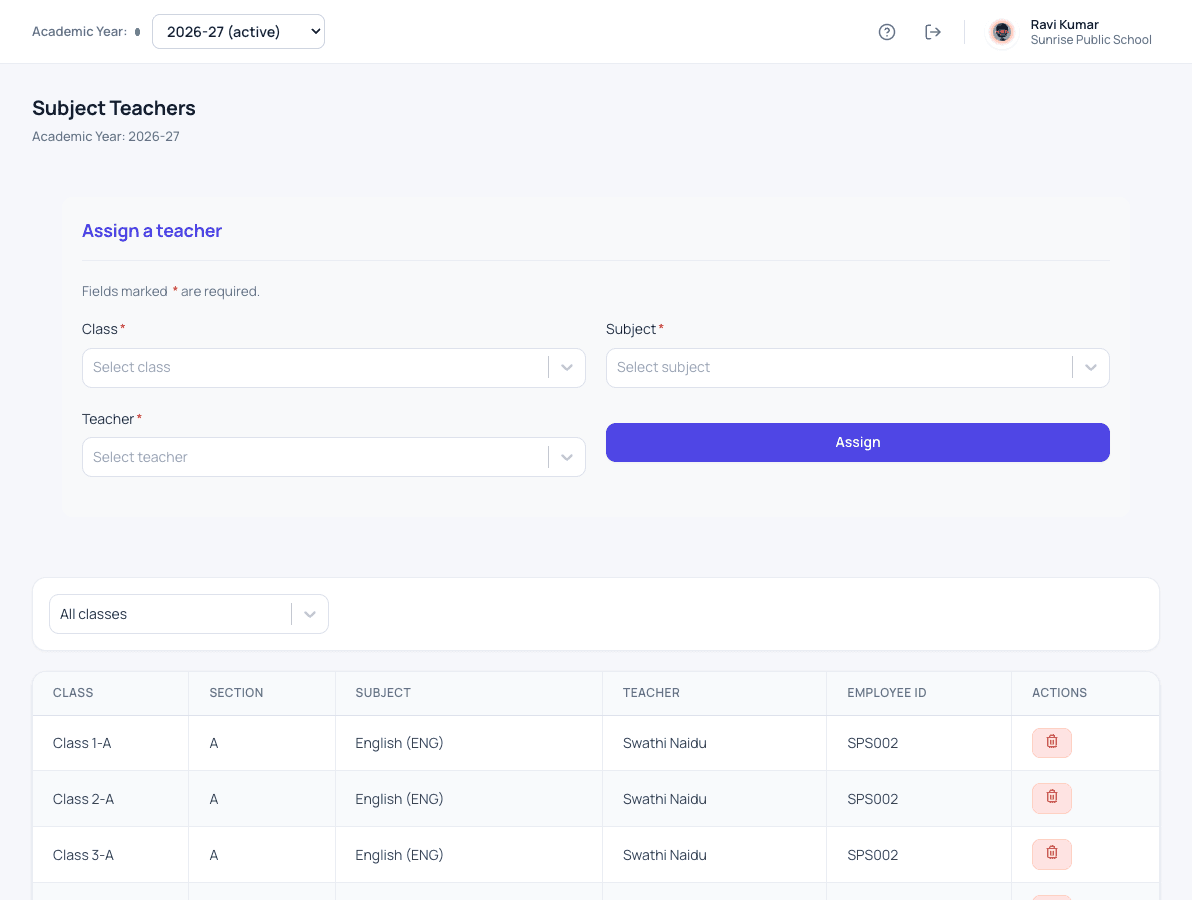Open the 2026-27 (active) academic year dropdown

[x=238, y=32]
